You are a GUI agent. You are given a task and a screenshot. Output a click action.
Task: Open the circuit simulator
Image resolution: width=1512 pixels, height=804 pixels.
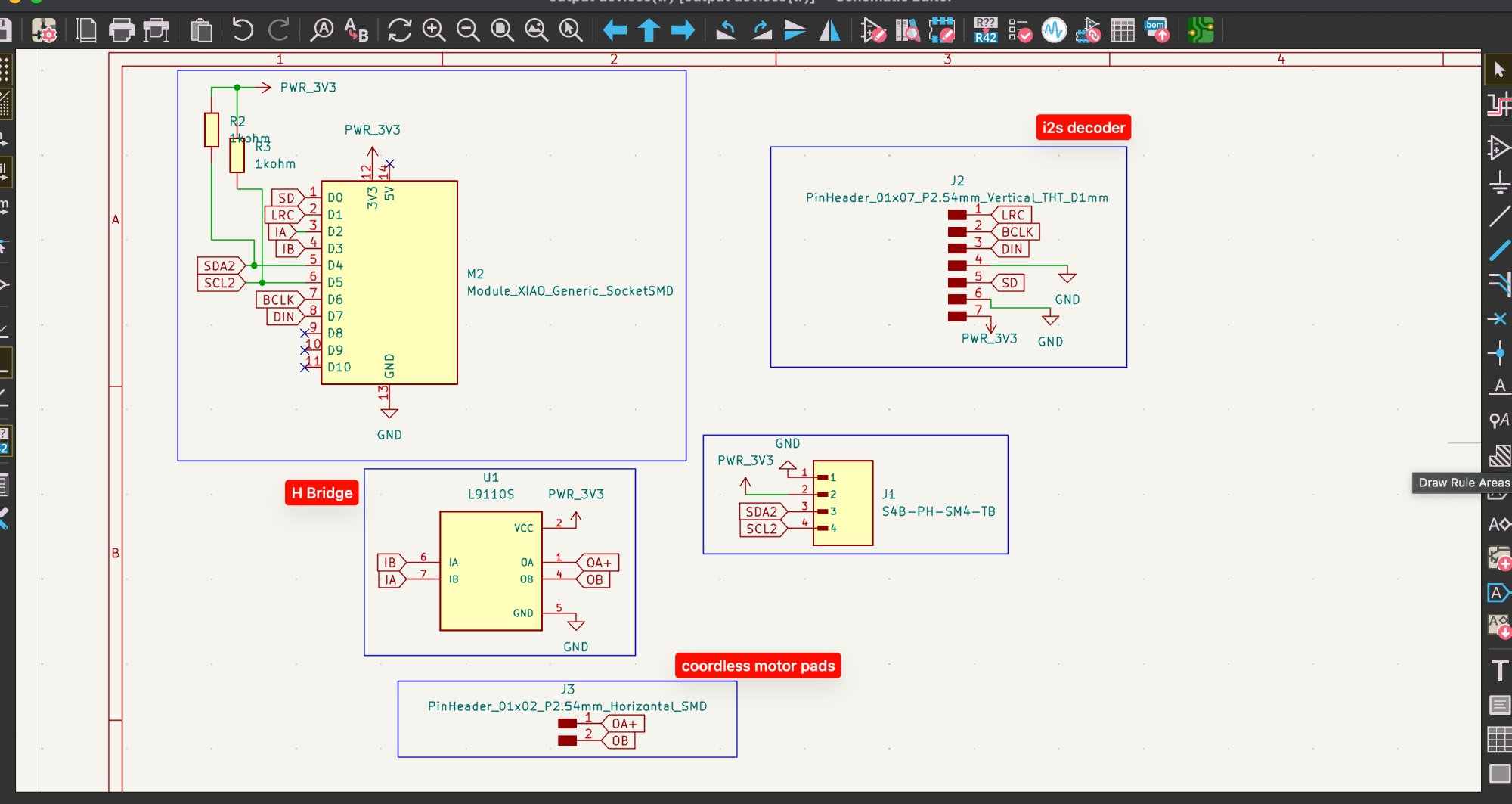pyautogui.click(x=1054, y=30)
